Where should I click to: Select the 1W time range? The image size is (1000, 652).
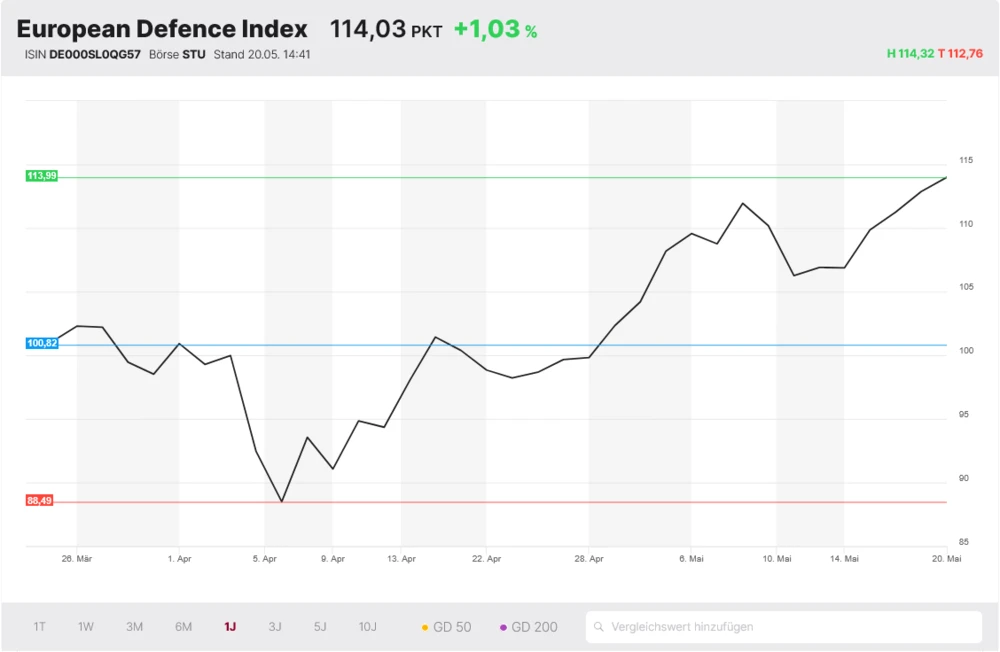85,626
